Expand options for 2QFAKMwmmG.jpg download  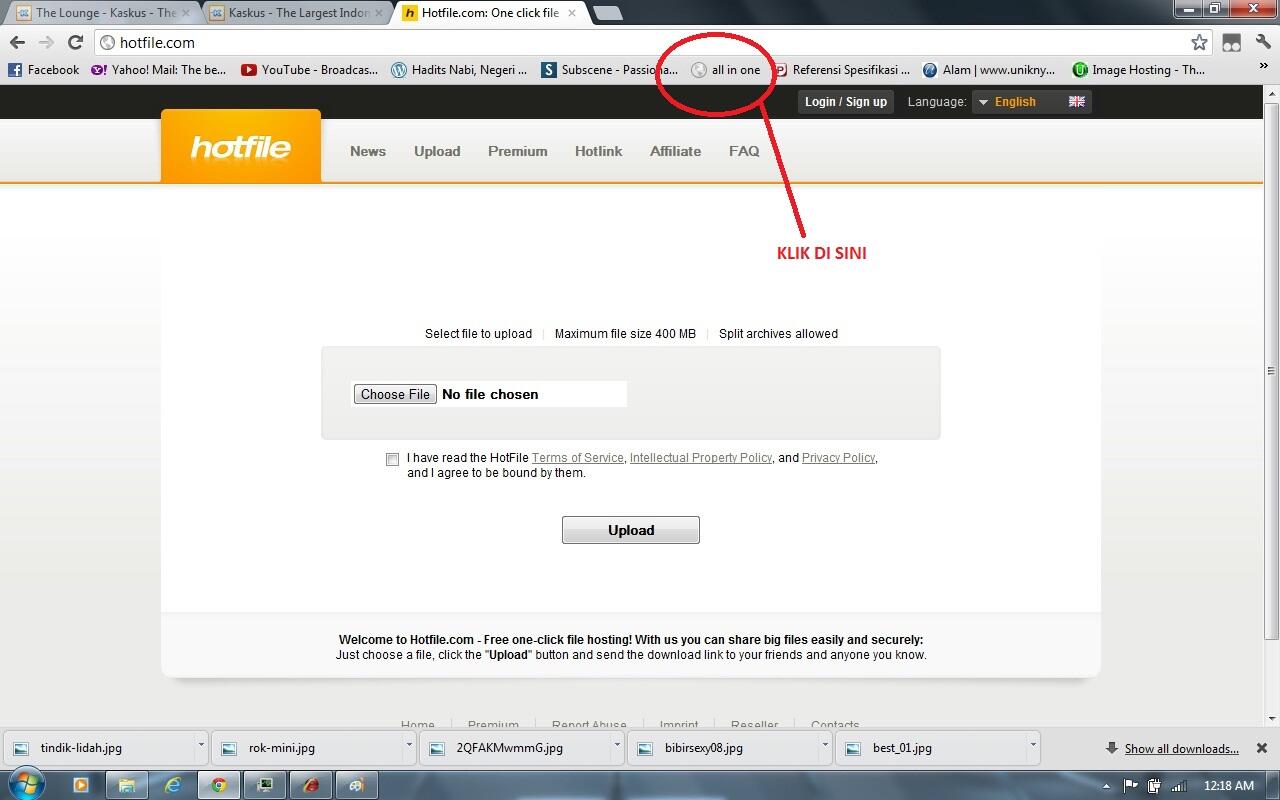coord(617,745)
